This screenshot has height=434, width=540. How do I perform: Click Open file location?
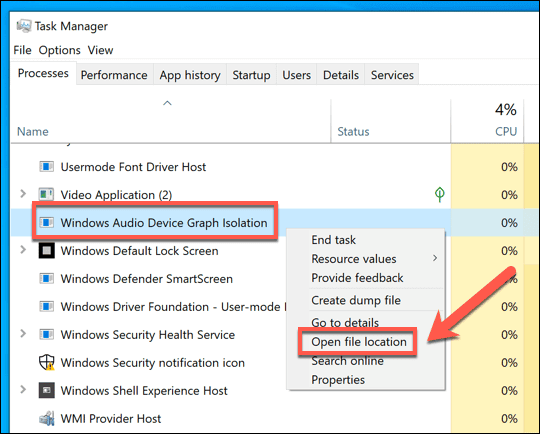(x=366, y=342)
